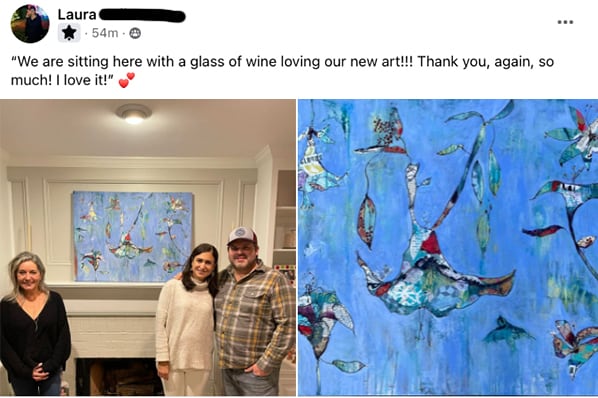The height and width of the screenshot is (398, 598).
Task: Click the small teal bird shape in the painting
Action: 506,332
